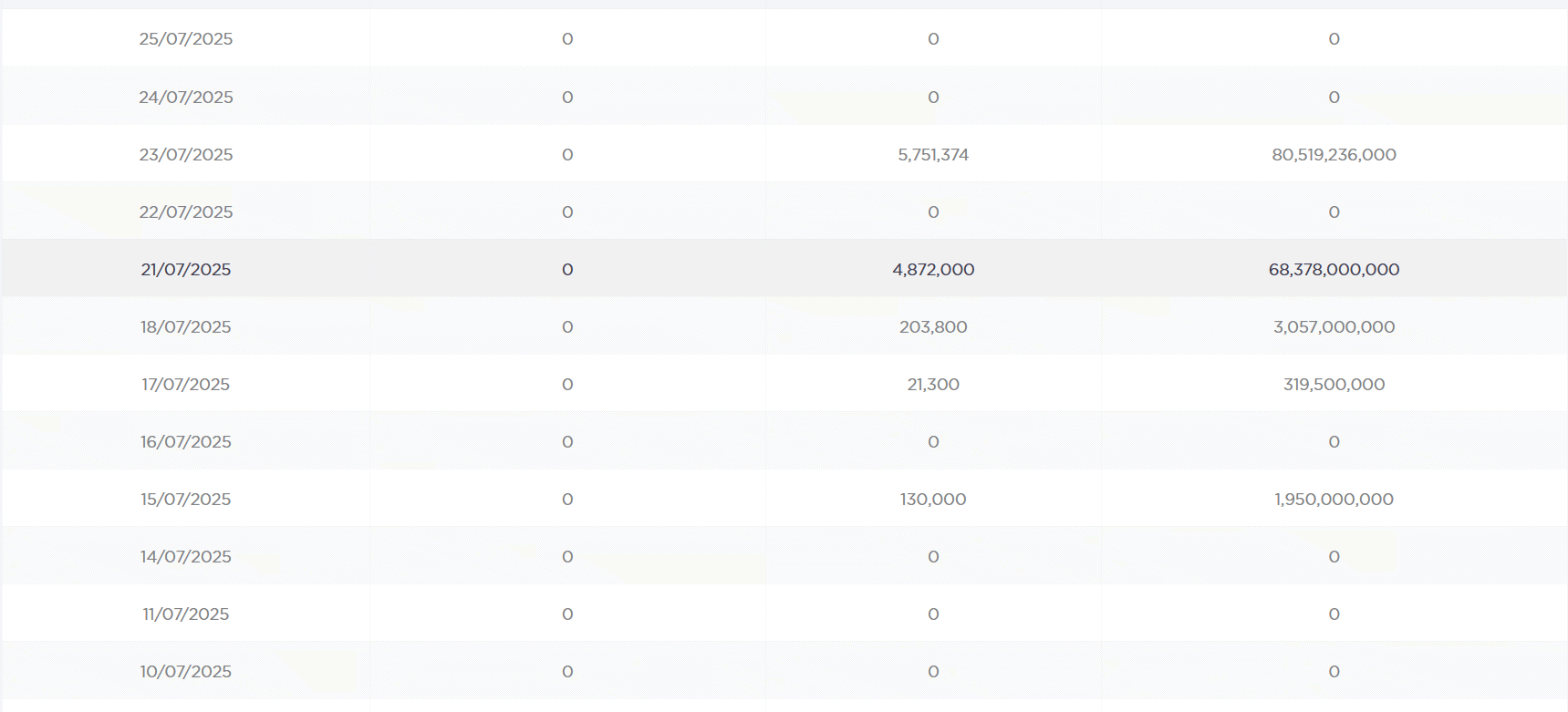The width and height of the screenshot is (1568, 712).
Task: Select the 22/07/2025 date cell
Action: click(185, 212)
